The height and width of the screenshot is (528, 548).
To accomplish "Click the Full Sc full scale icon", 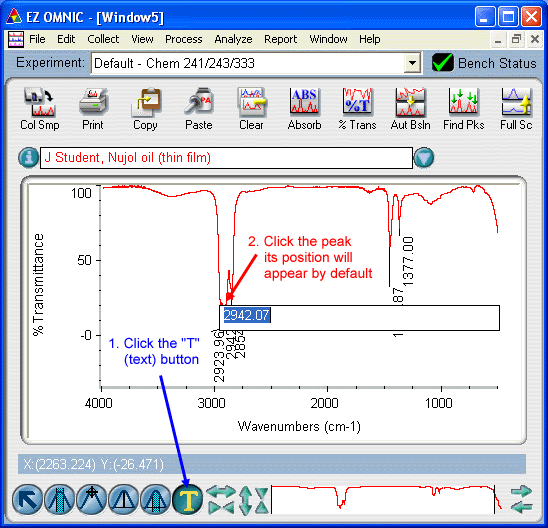I will [x=517, y=102].
